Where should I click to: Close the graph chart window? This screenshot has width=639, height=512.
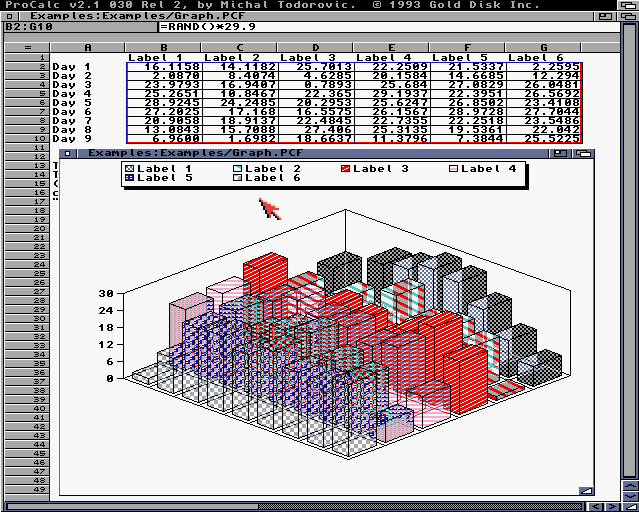coord(68,153)
